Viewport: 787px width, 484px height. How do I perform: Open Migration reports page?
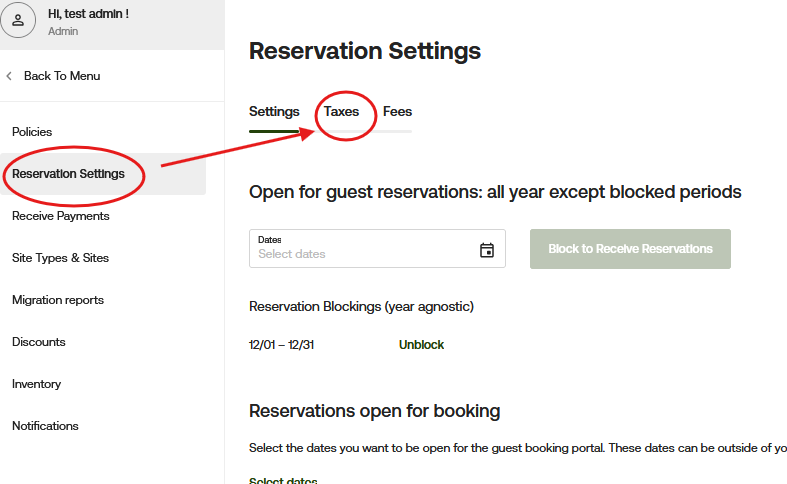click(58, 300)
